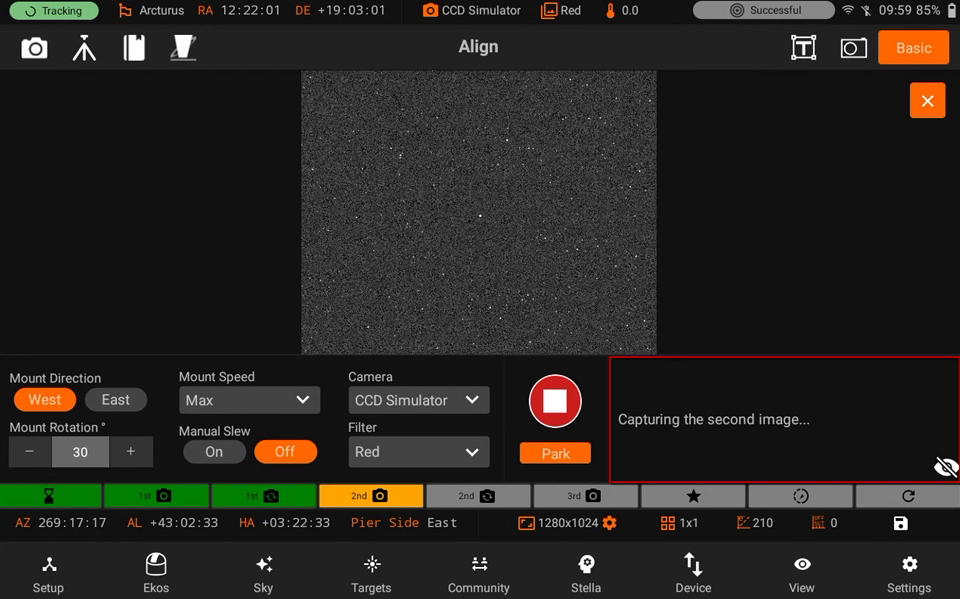Decrease mount rotation with minus
Viewport: 960px width, 599px height.
pos(29,452)
